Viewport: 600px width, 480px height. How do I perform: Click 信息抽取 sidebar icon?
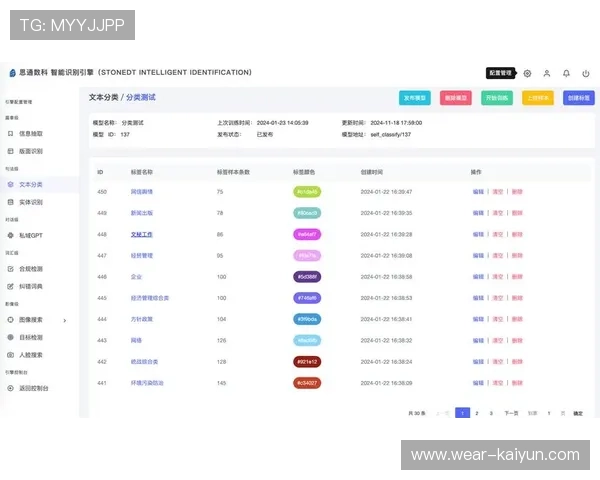pyautogui.click(x=10, y=133)
